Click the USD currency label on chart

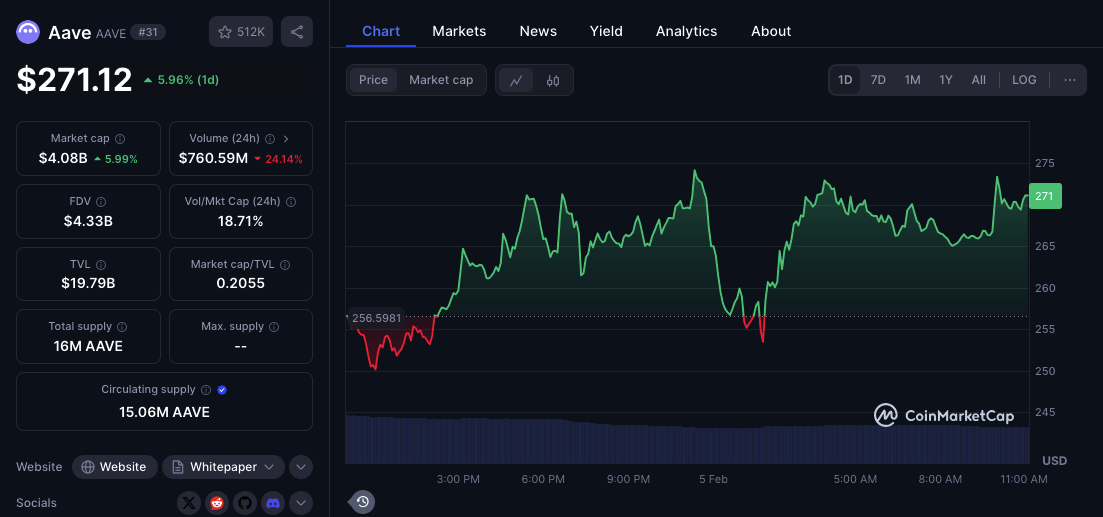tap(1054, 461)
